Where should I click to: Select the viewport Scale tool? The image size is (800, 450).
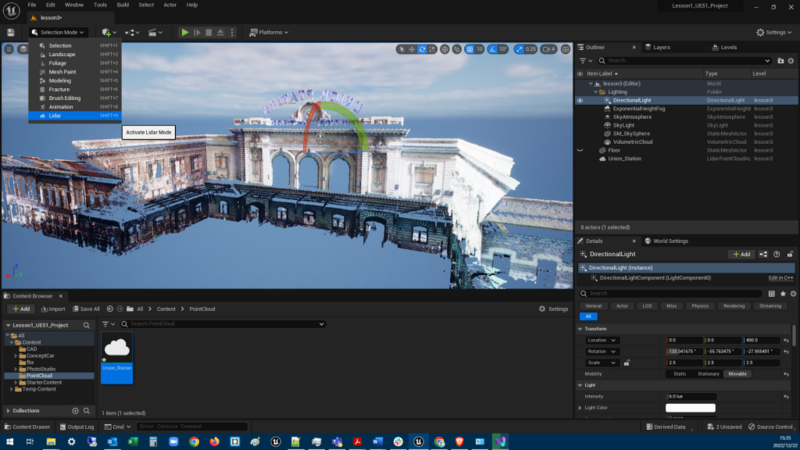pos(432,49)
